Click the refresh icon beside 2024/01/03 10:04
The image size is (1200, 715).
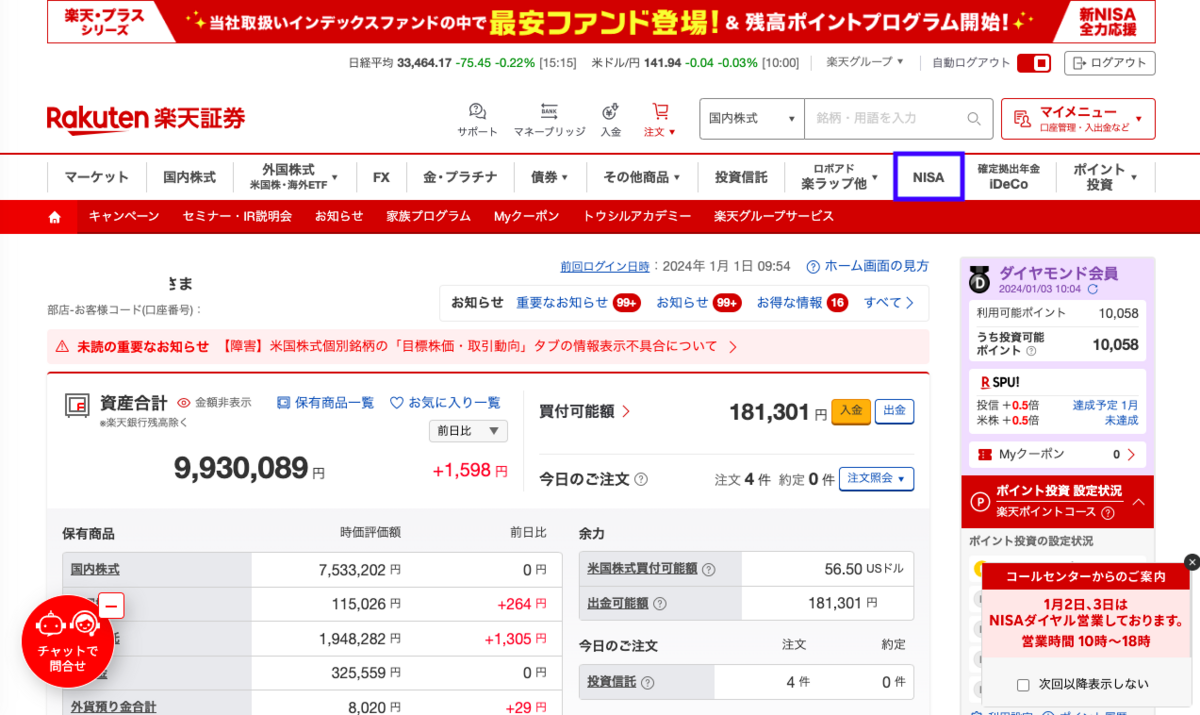pos(1093,289)
